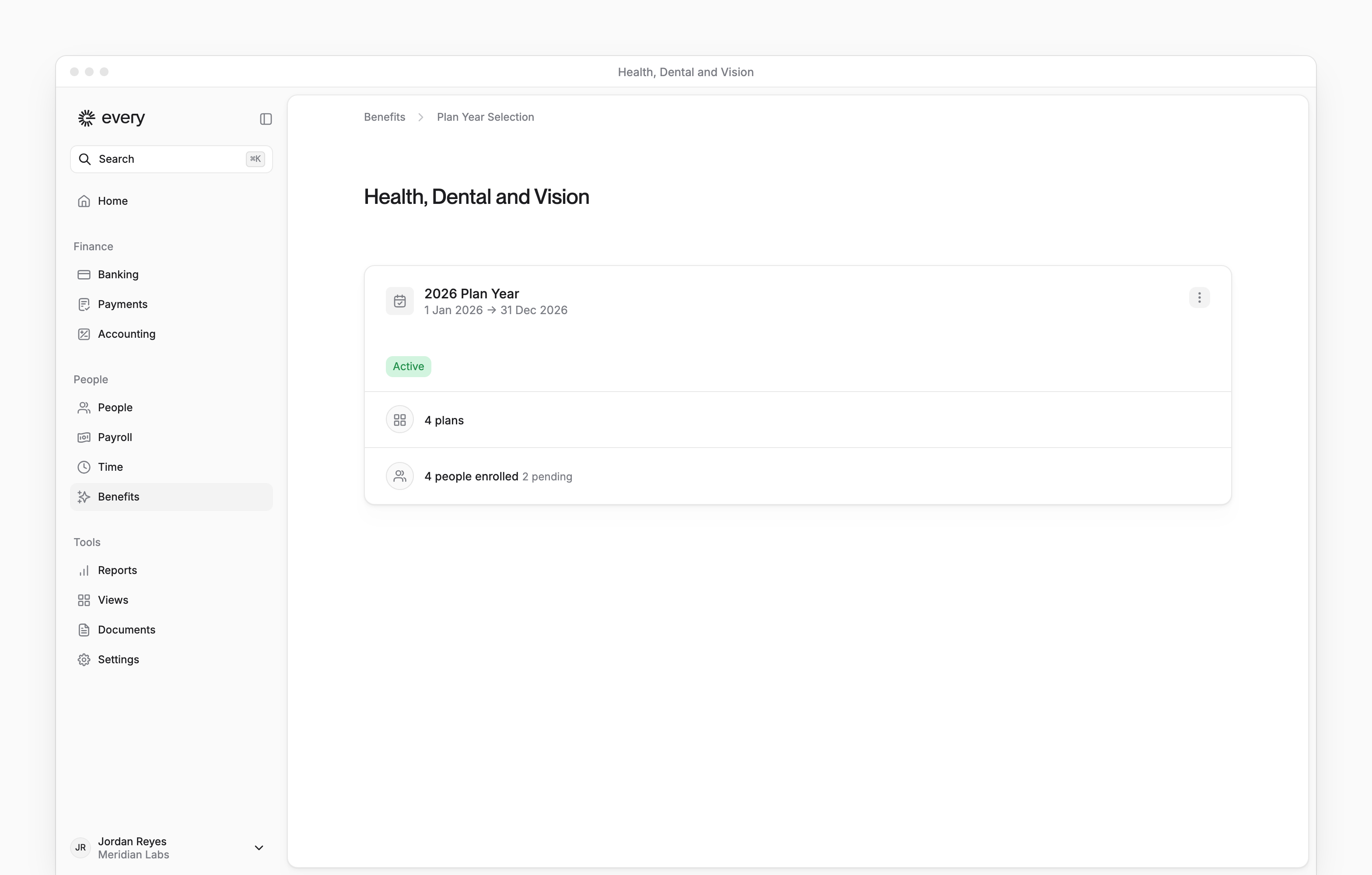Click the Time clock icon
The height and width of the screenshot is (875, 1372).
tap(84, 466)
